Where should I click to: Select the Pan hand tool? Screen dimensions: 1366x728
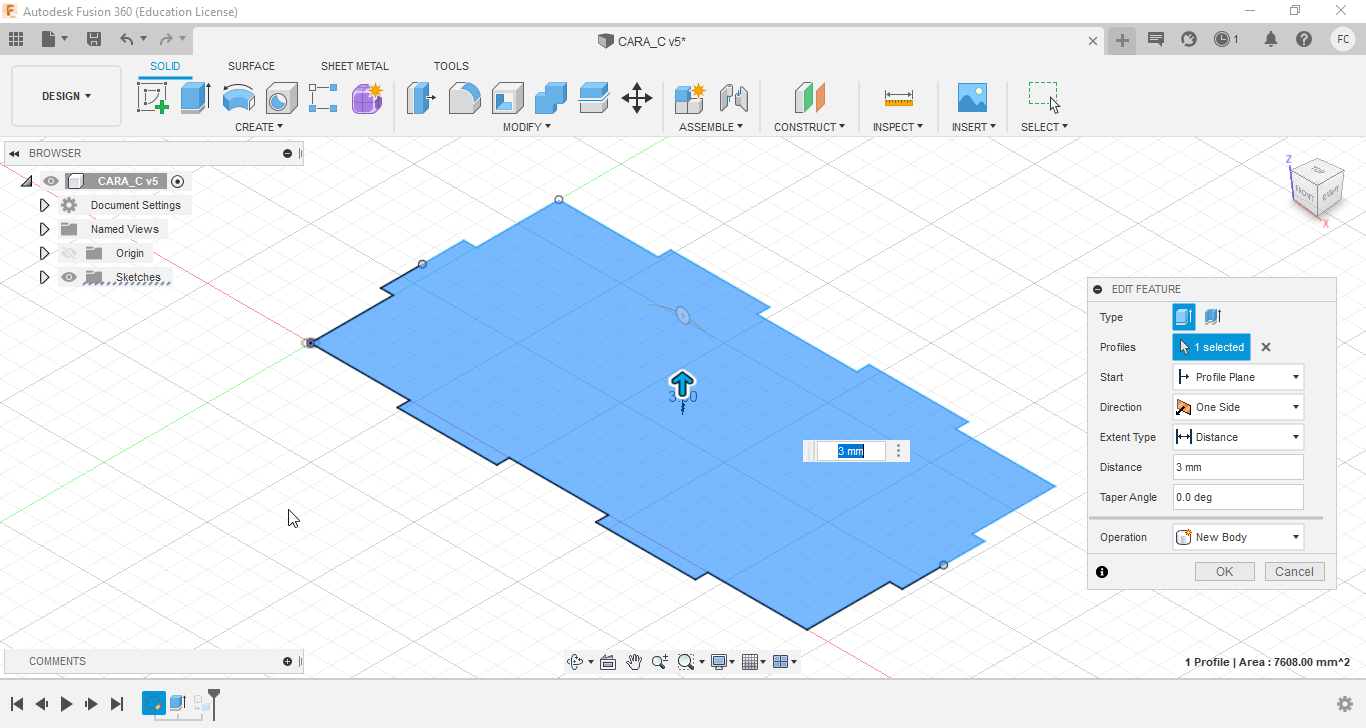(x=634, y=661)
